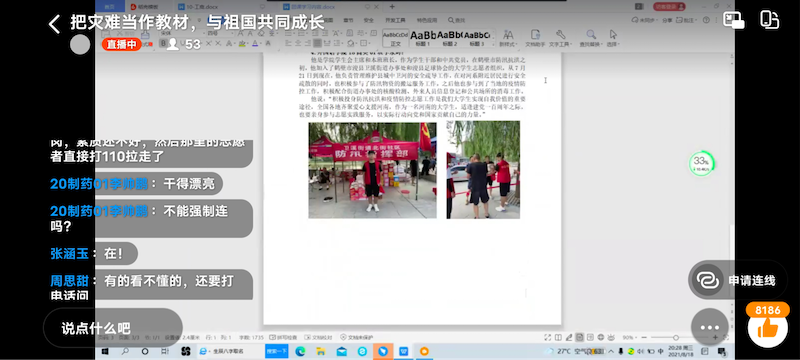Tap the thumbs-up like button

coord(767,328)
